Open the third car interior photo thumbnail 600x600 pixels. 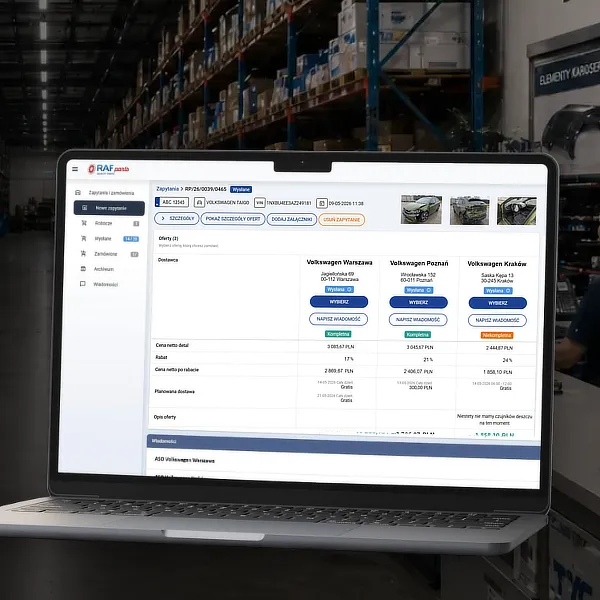517,211
